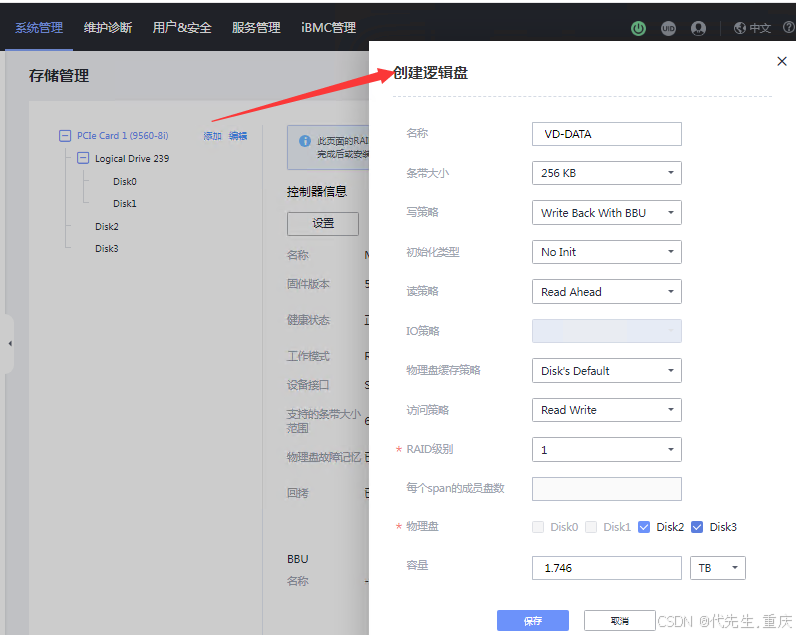The image size is (796, 635).
Task: Select Disk2 in the storage tree
Action: [107, 226]
